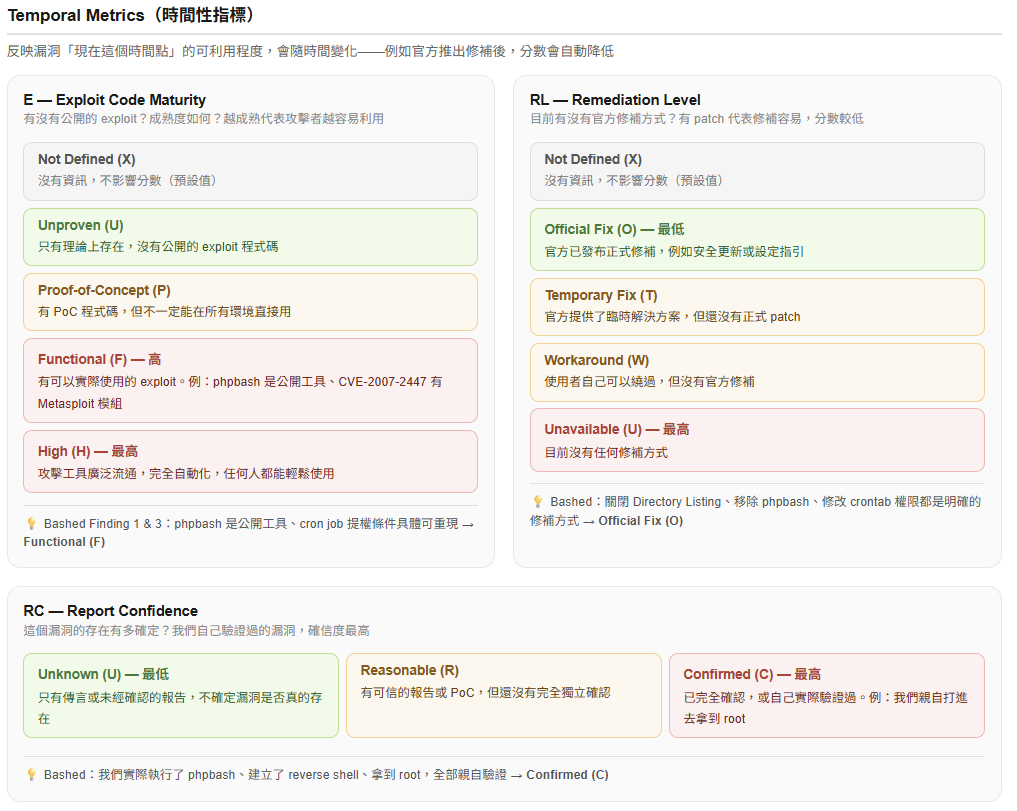The image size is (1017, 811).
Task: Click the Temporal Metrics（時間性指標）page heading
Action: coord(132,15)
